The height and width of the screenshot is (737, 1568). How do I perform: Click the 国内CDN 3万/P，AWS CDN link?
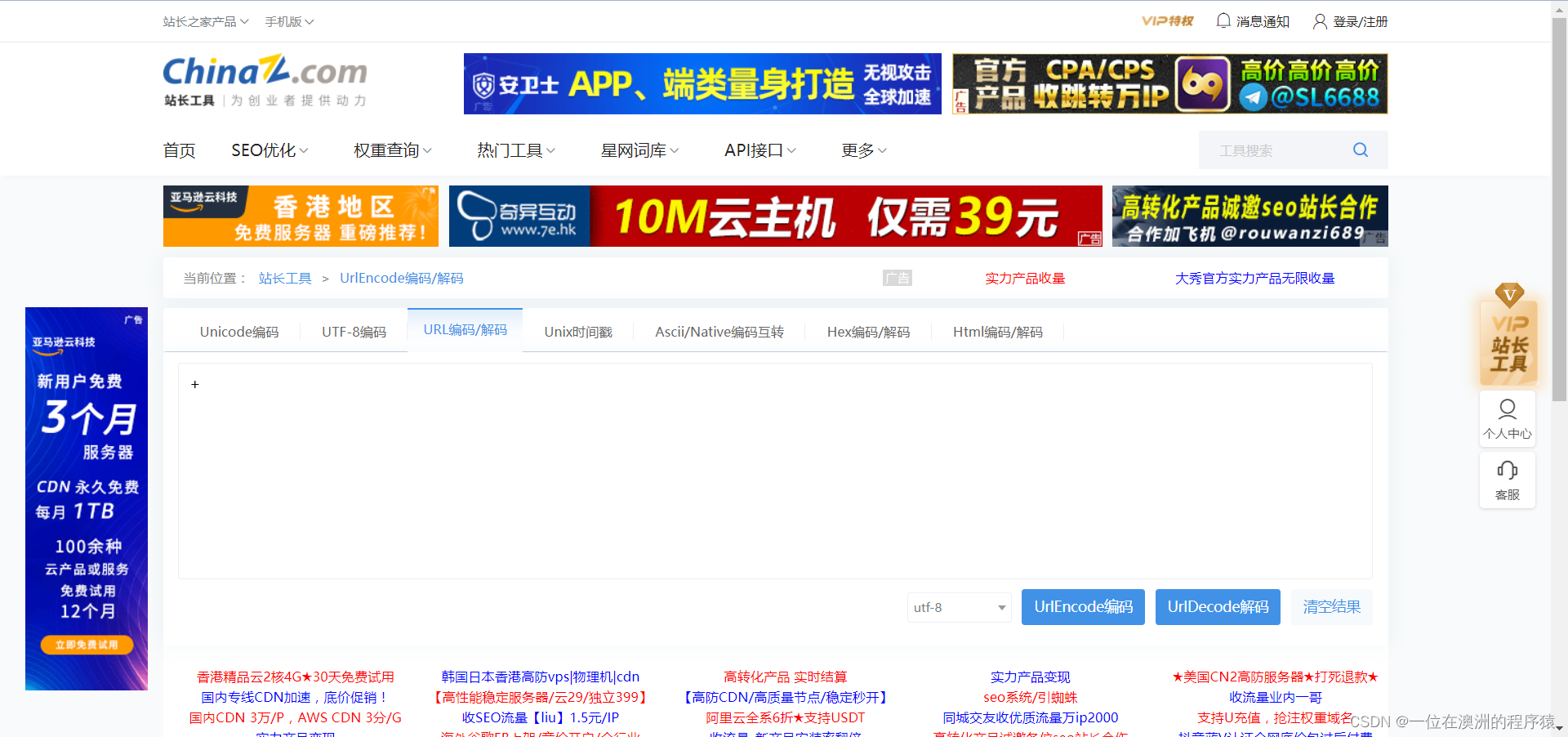click(296, 718)
